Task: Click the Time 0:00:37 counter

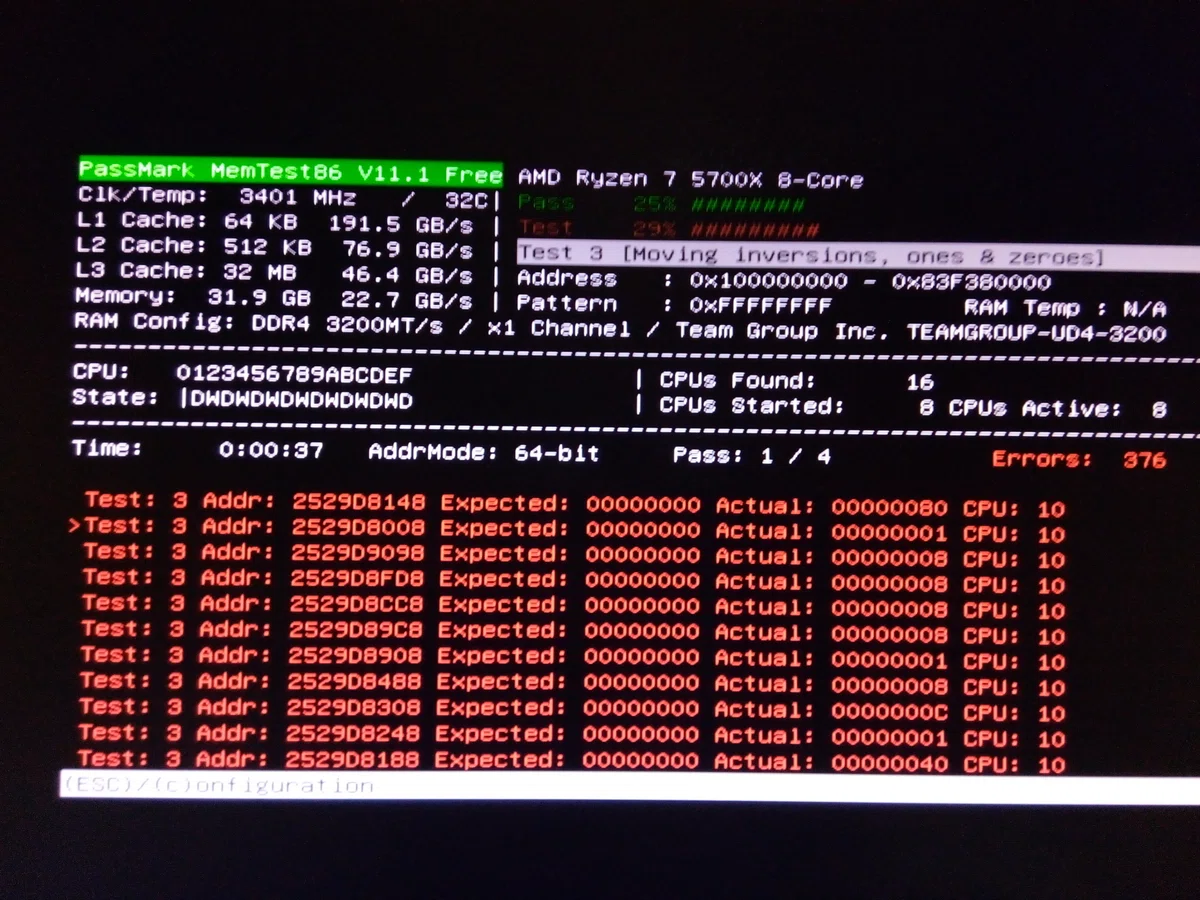Action: pos(198,450)
